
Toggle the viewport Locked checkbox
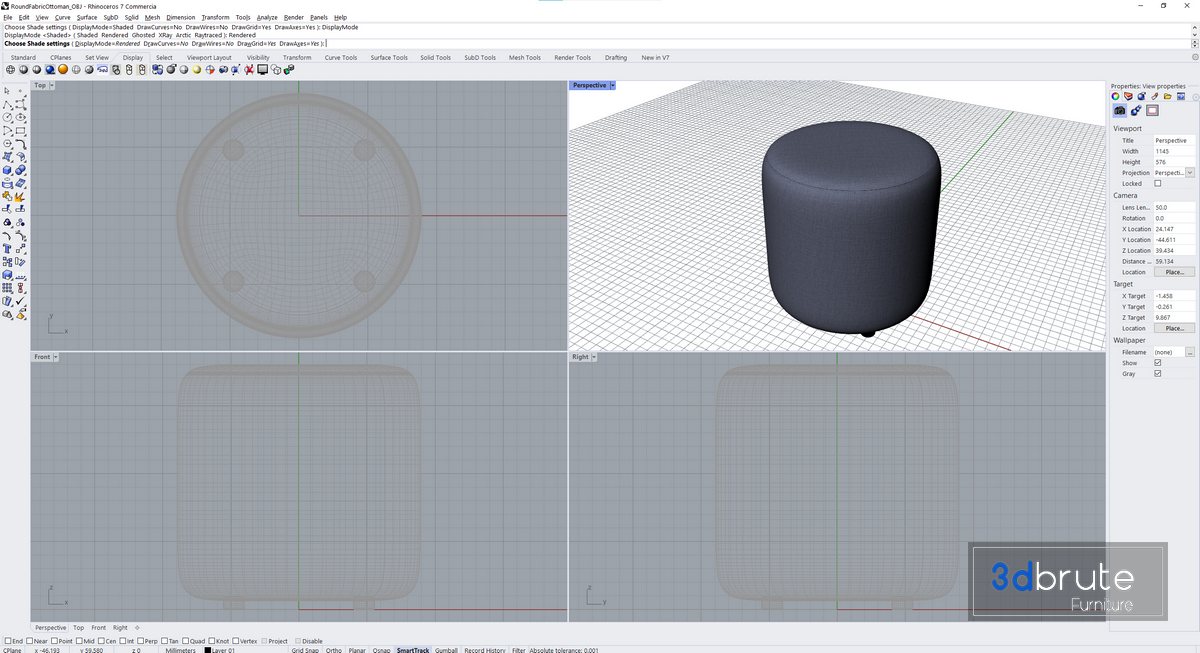(x=1158, y=184)
